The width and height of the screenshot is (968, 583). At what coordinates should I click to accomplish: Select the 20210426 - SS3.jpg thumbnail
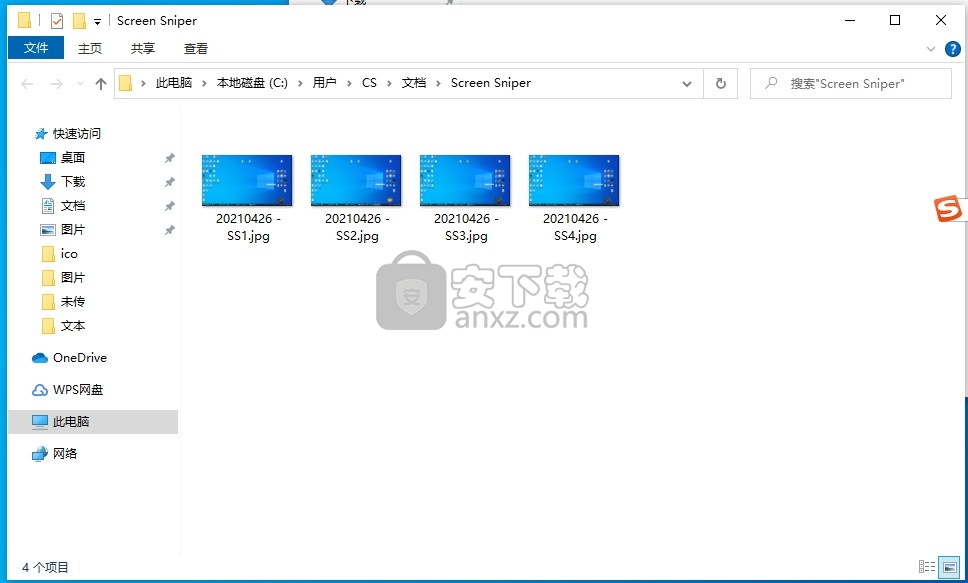[465, 180]
